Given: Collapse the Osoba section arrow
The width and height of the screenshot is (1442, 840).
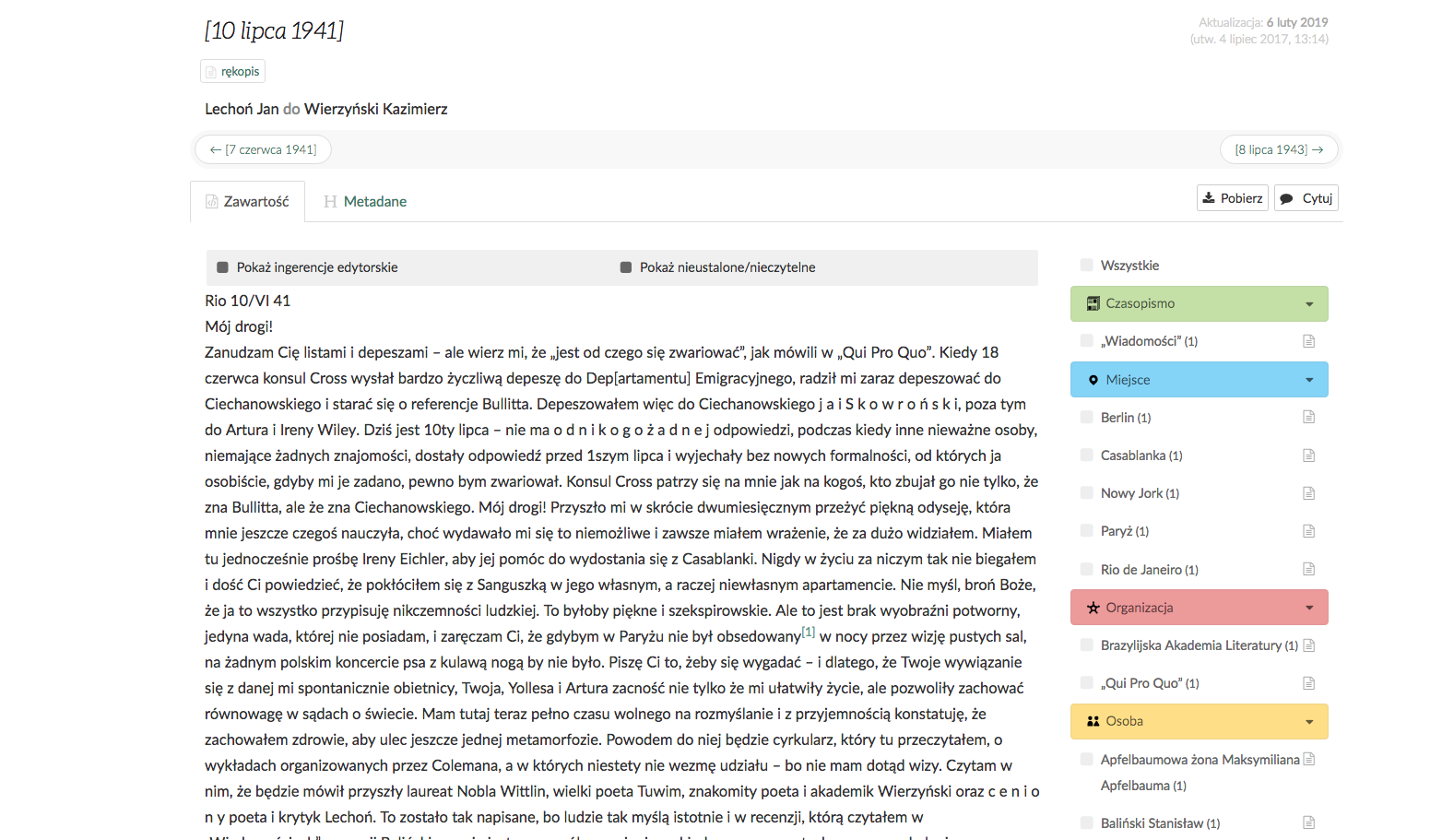Looking at the screenshot, I should [x=1309, y=722].
